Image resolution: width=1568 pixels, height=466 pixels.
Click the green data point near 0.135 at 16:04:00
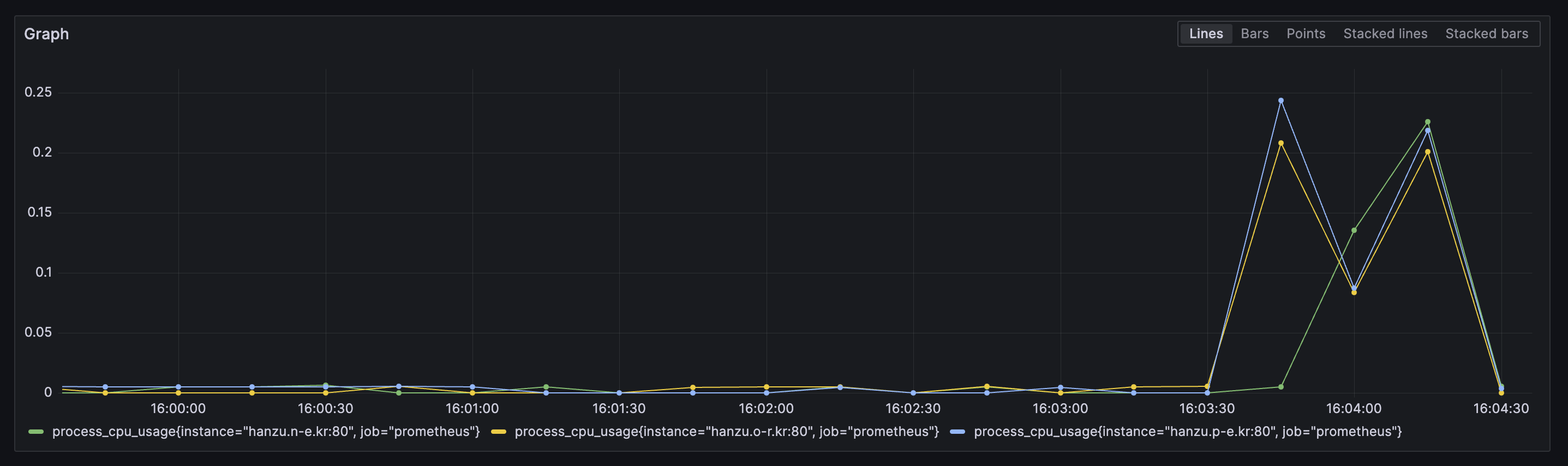1354,230
